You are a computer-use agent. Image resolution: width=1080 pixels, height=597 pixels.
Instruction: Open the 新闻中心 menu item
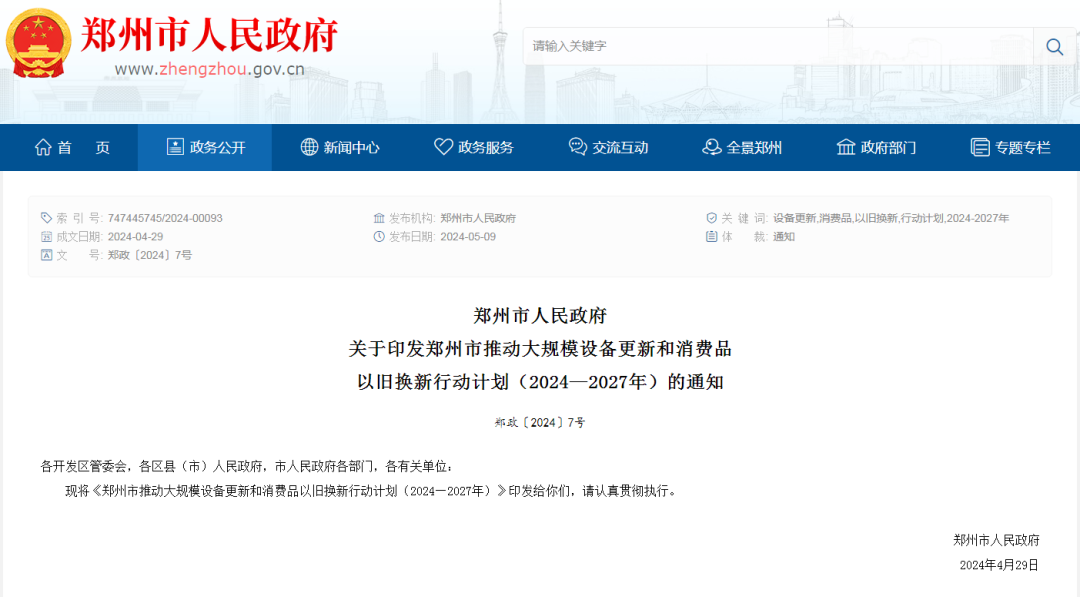[339, 147]
